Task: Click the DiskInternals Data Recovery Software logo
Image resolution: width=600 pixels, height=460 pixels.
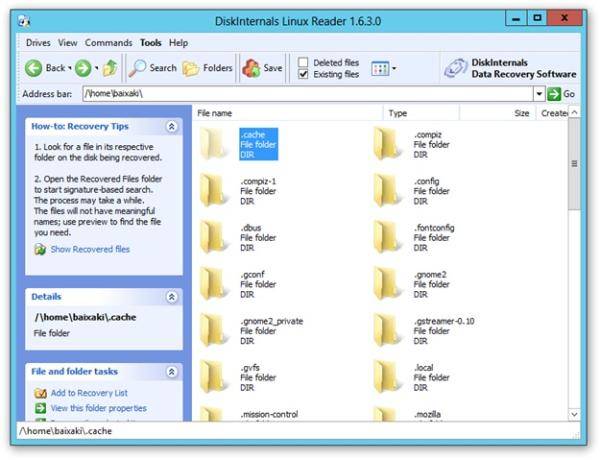Action: click(455, 68)
